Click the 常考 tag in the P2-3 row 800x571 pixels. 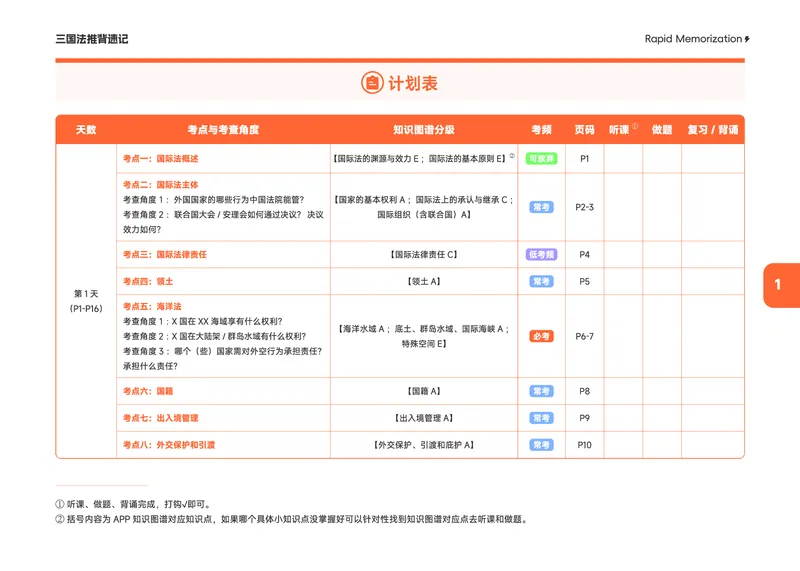coord(541,207)
